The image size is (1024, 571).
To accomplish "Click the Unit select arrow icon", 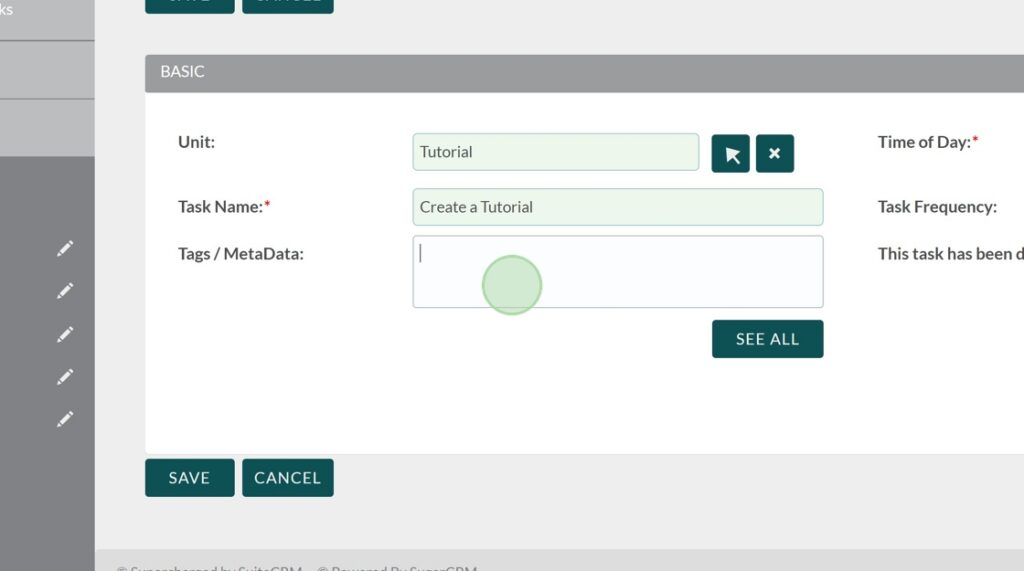I will 731,154.
